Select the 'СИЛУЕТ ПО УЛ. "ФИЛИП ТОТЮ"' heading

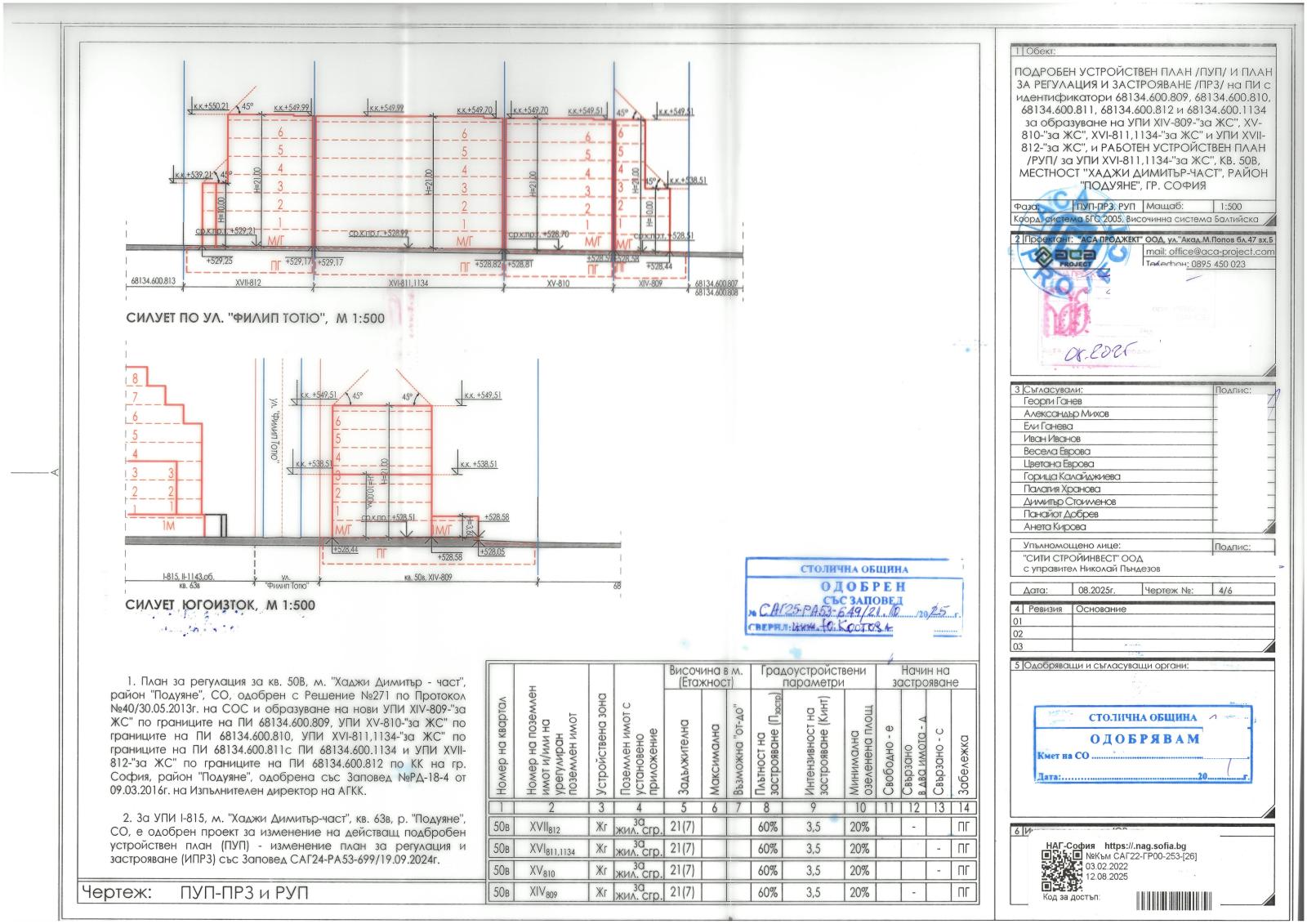coord(255,319)
